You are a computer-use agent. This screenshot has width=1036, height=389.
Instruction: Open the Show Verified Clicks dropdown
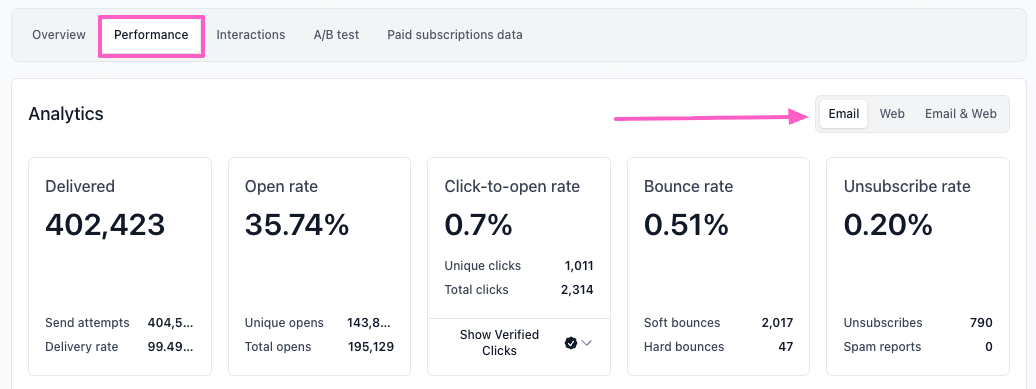[519, 343]
